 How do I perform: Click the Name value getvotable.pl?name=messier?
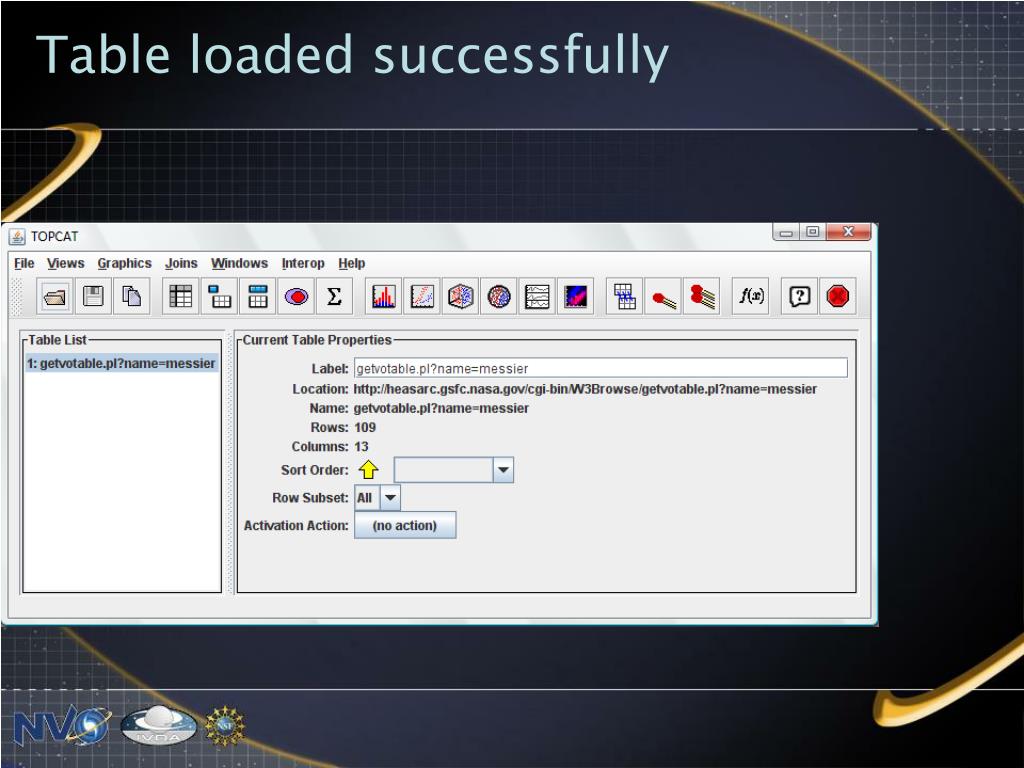click(441, 409)
